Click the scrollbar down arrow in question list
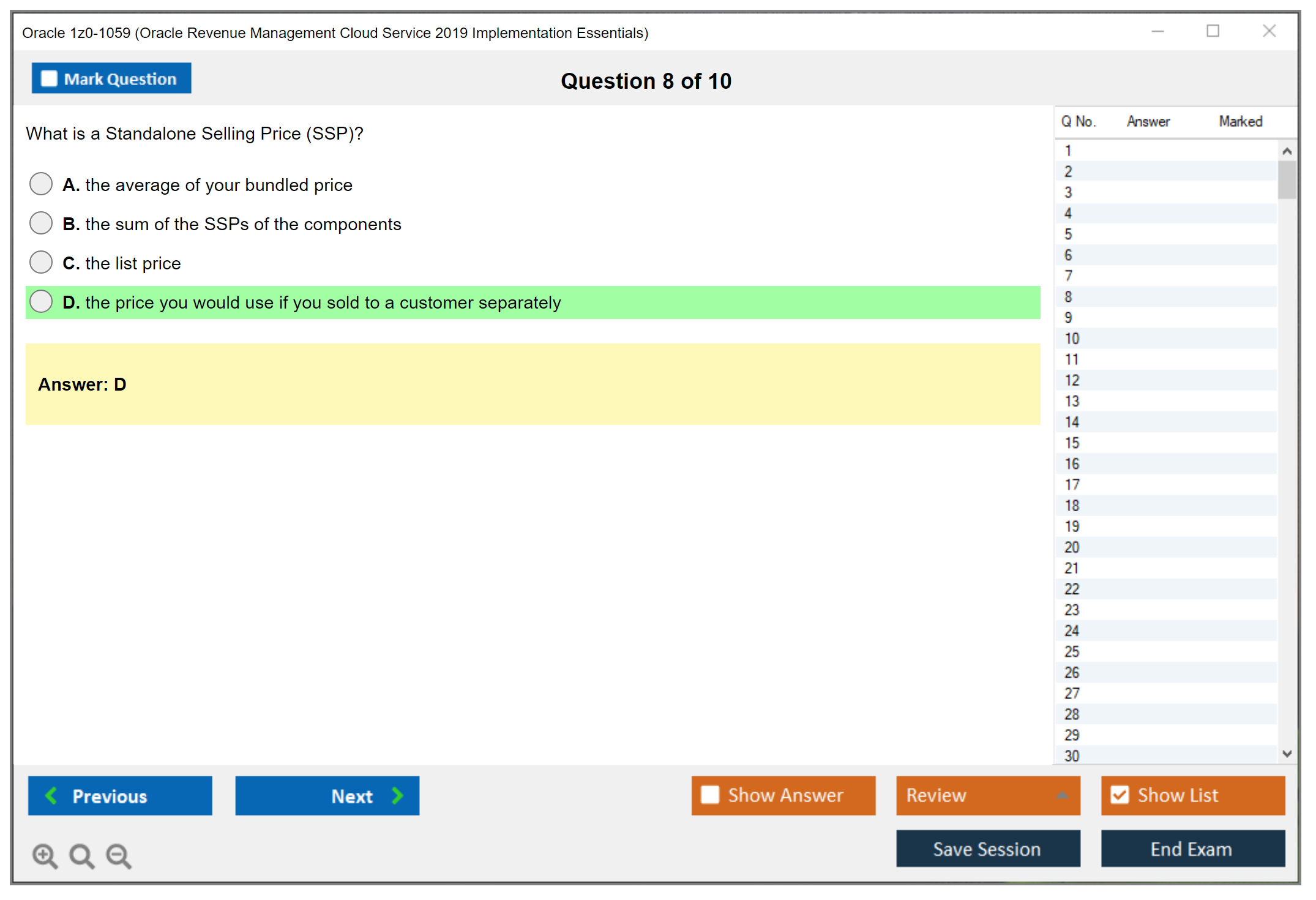Screen dimensions: 1316x900 (1288, 754)
